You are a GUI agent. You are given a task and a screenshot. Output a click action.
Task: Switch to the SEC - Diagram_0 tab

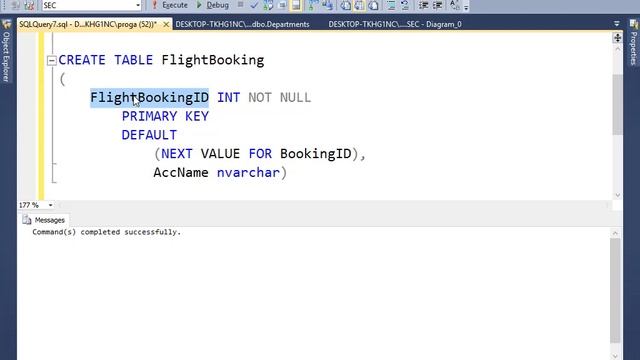point(395,24)
